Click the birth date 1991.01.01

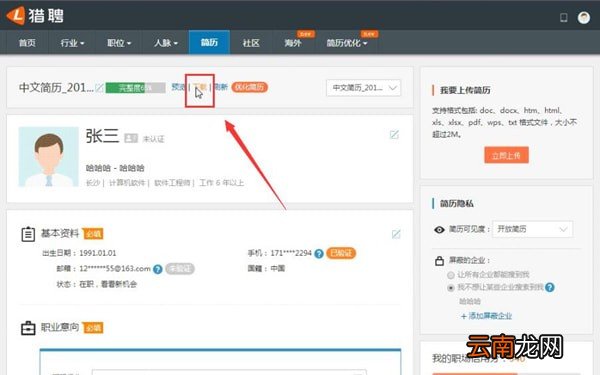point(98,253)
